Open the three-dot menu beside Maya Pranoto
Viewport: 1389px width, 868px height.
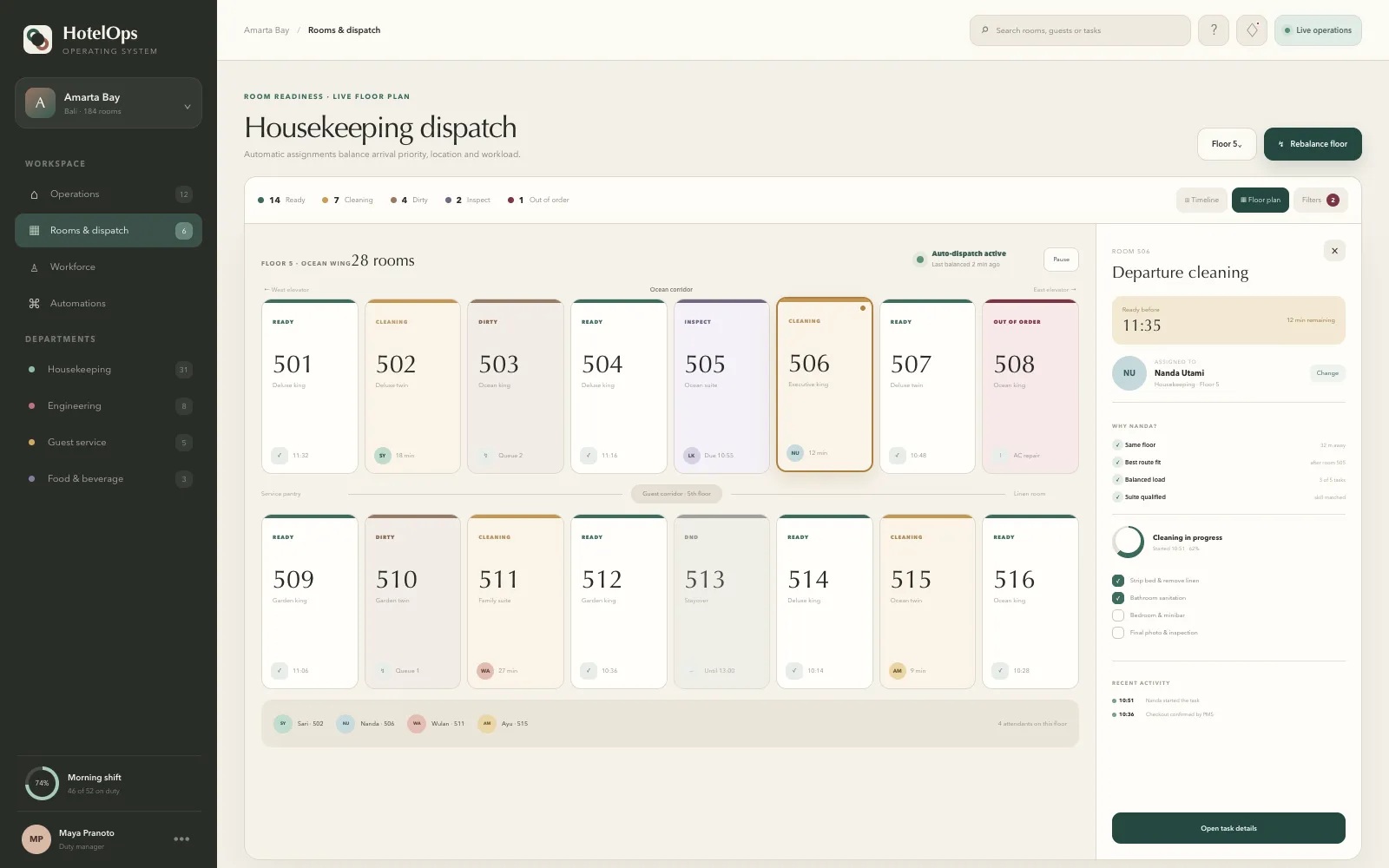[181, 838]
